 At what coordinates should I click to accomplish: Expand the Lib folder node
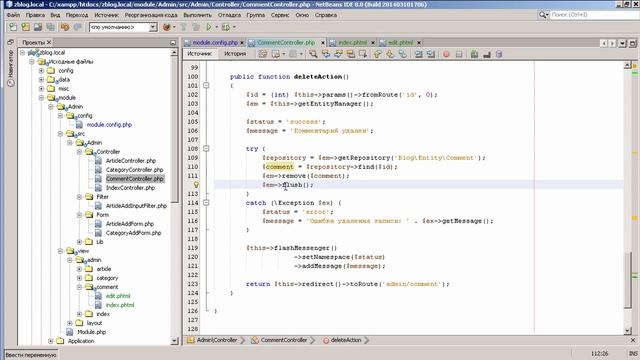(x=80, y=242)
